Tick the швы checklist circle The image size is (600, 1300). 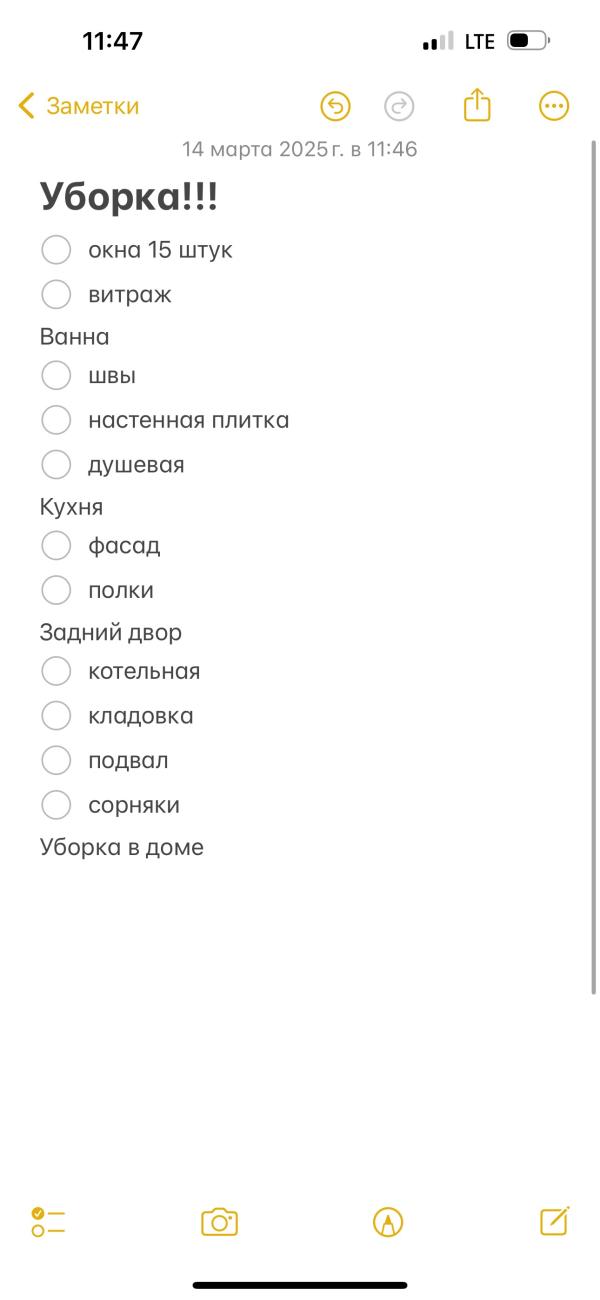pyautogui.click(x=56, y=376)
